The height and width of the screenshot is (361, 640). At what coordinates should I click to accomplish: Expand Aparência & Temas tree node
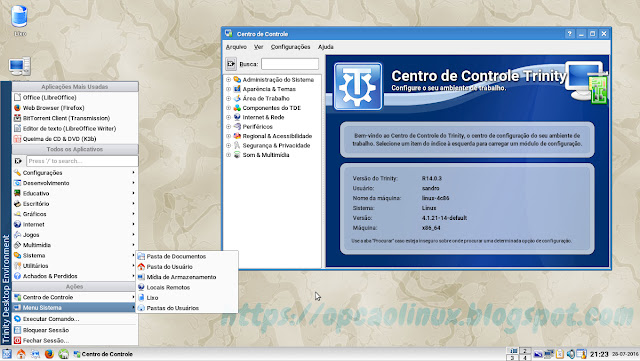pos(229,89)
